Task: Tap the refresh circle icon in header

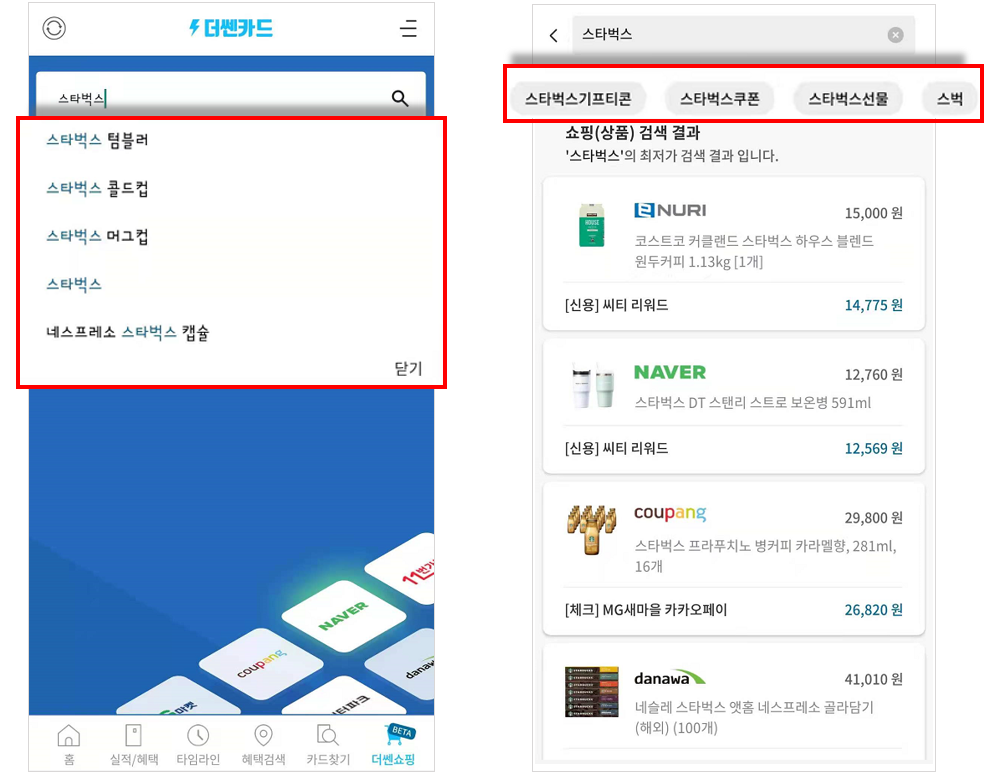Action: [54, 28]
